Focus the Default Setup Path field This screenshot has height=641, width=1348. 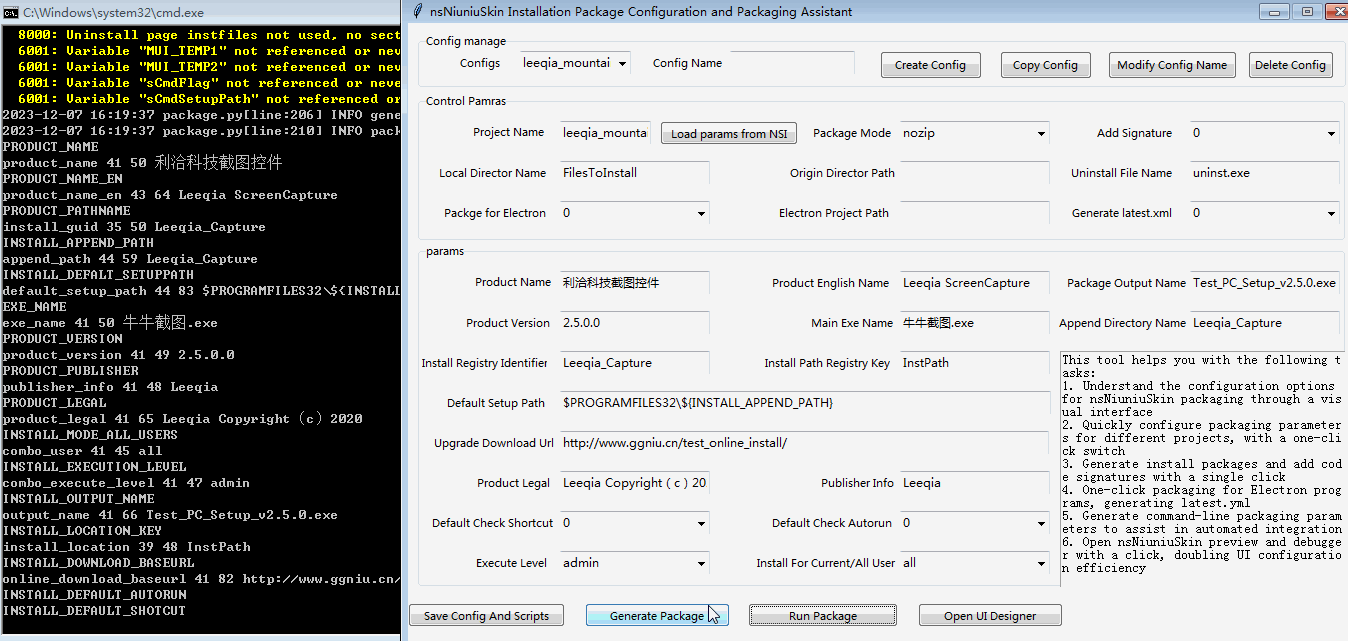point(805,403)
